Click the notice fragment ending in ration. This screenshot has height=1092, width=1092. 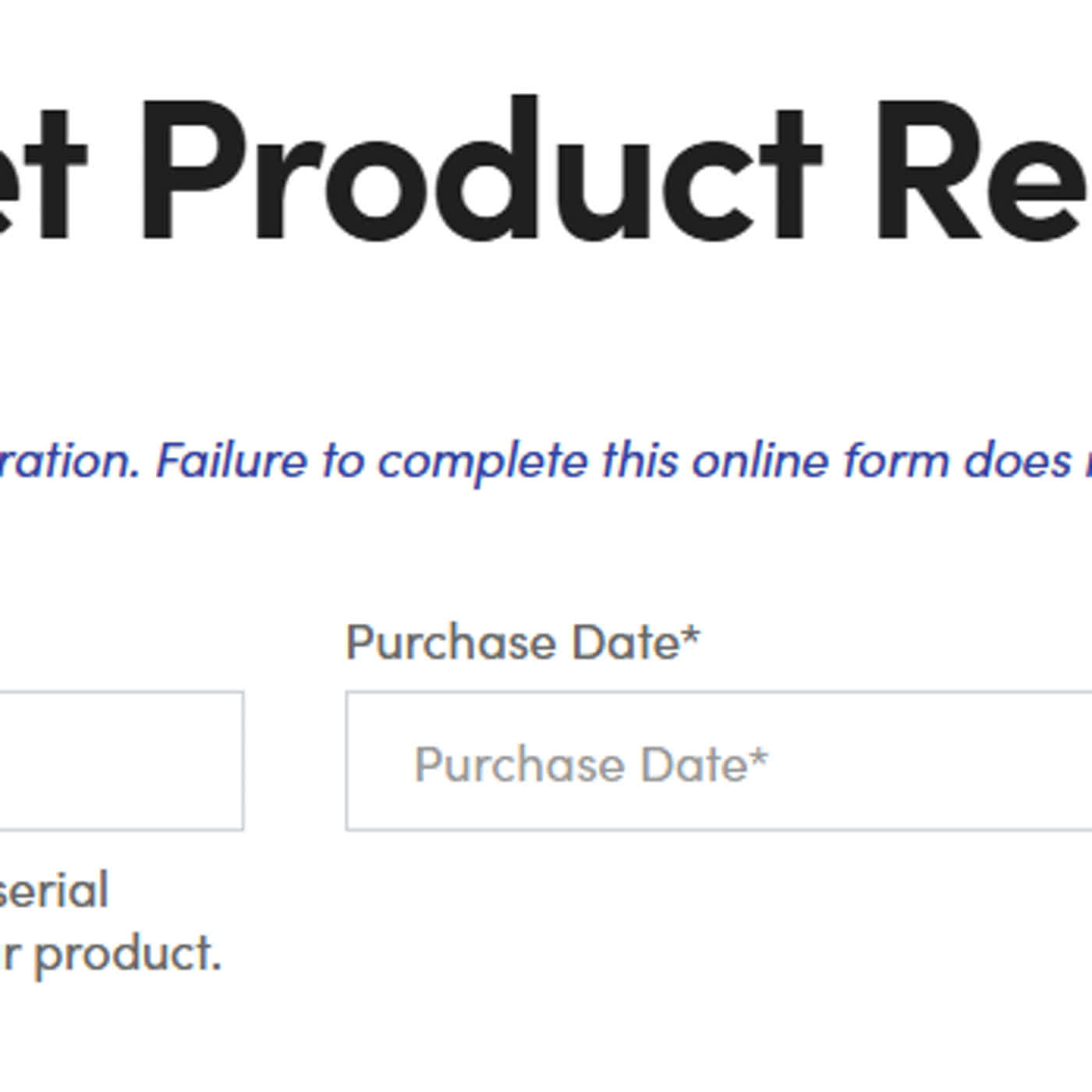(69, 460)
